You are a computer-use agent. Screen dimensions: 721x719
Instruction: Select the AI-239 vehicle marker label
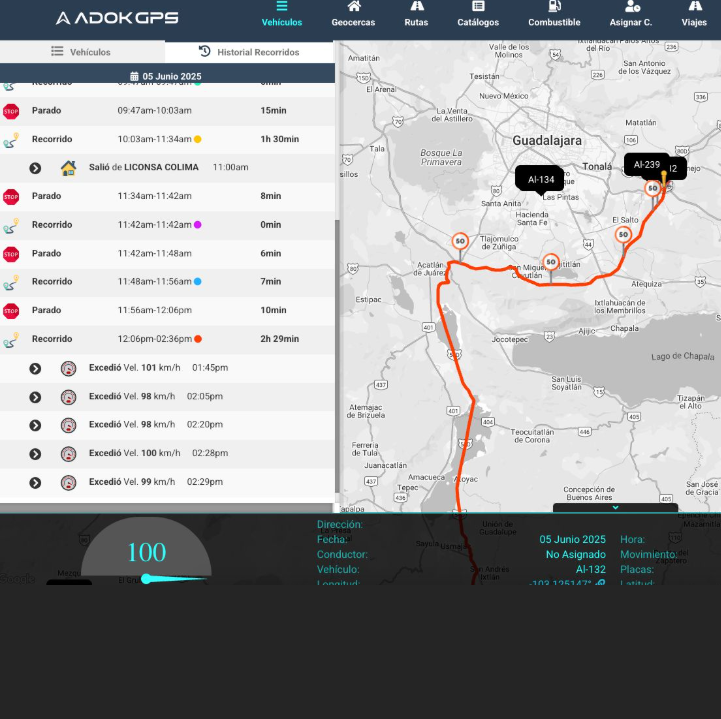646,165
